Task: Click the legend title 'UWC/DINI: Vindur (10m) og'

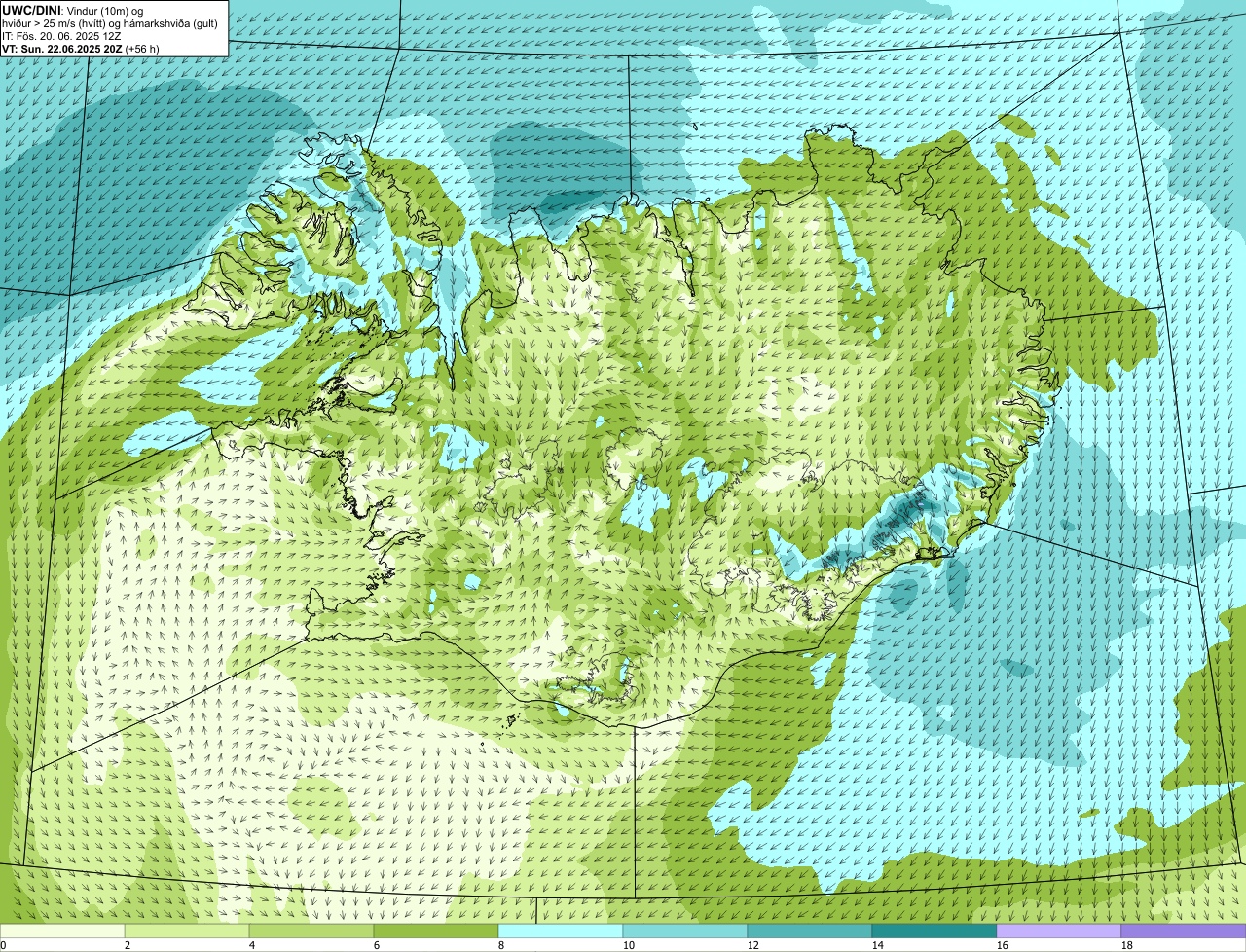Action: (73, 11)
